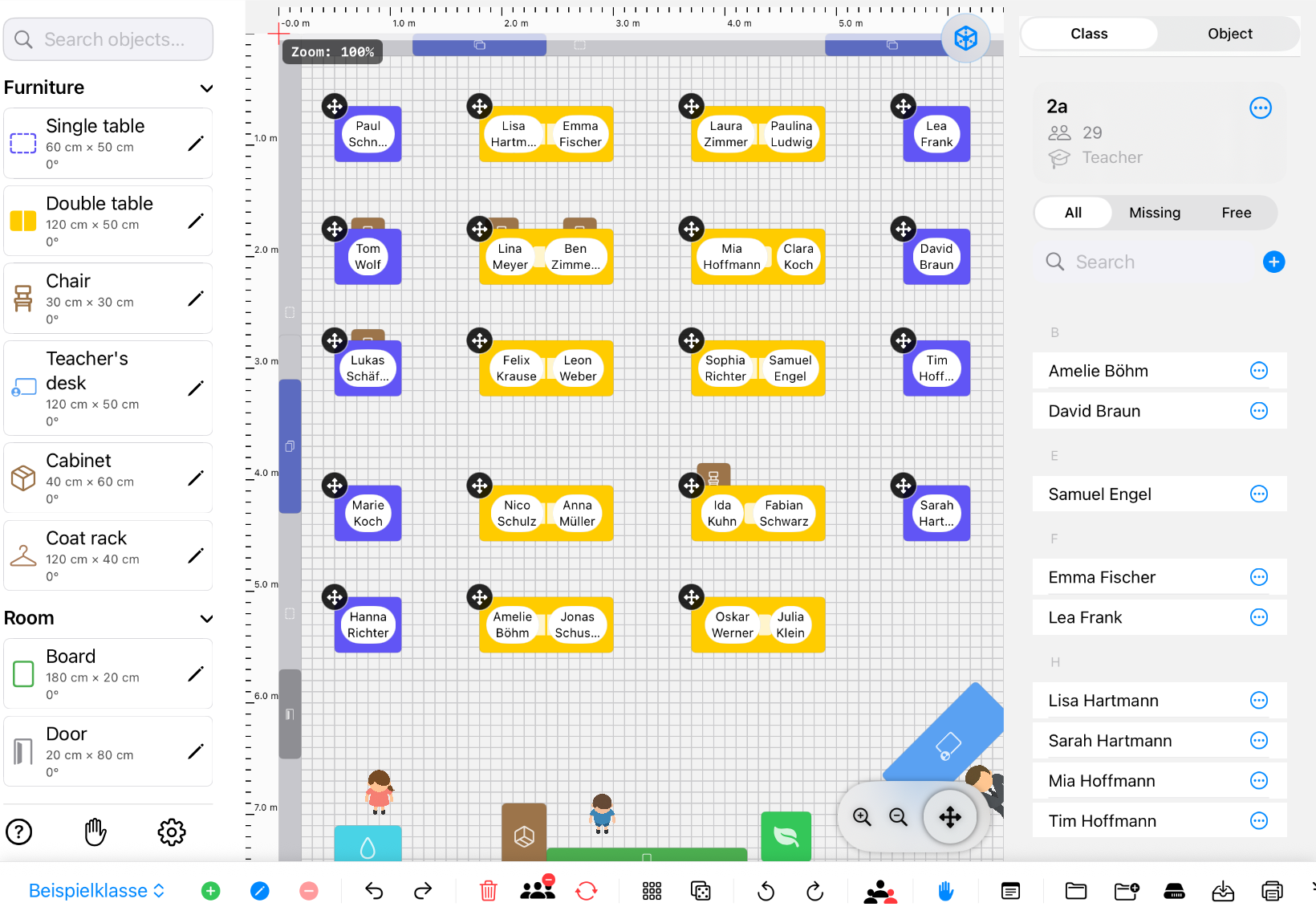Open the Beispielklasse plan selector

tap(96, 891)
